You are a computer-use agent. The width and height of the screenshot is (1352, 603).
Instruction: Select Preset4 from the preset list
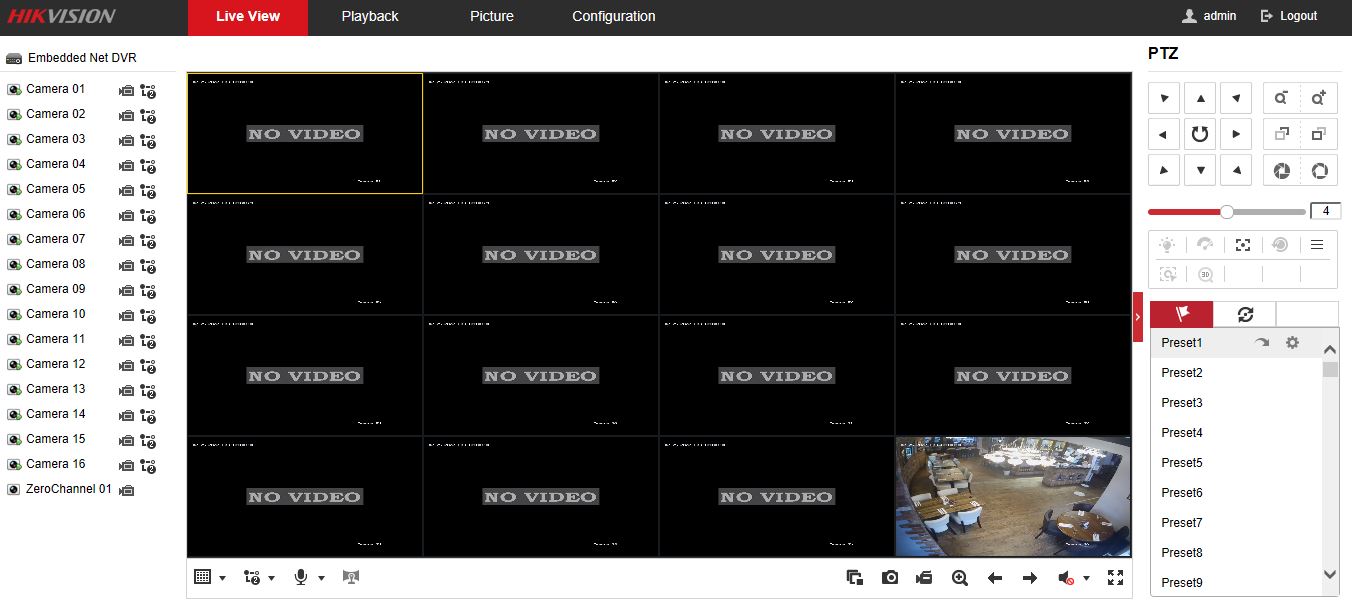1181,433
